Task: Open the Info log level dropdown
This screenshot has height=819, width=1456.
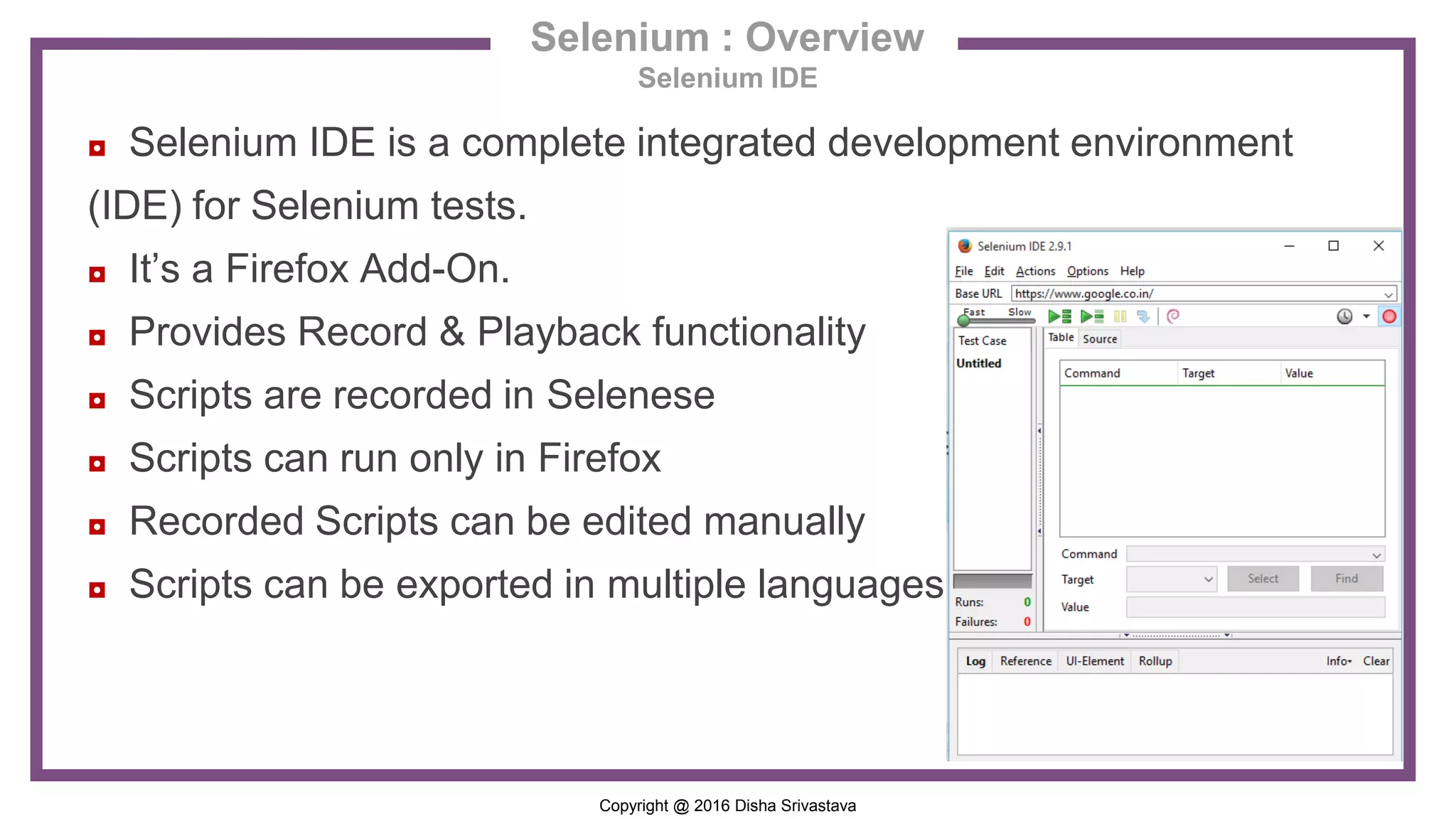Action: point(1339,661)
